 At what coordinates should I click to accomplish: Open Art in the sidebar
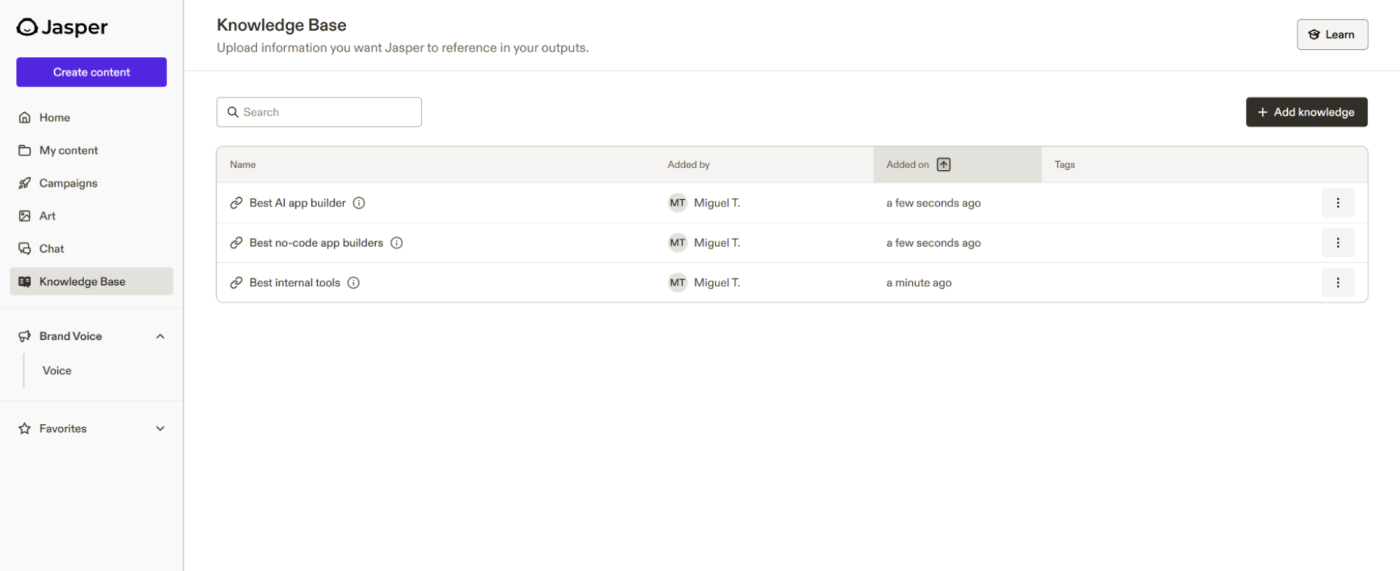[91, 216]
